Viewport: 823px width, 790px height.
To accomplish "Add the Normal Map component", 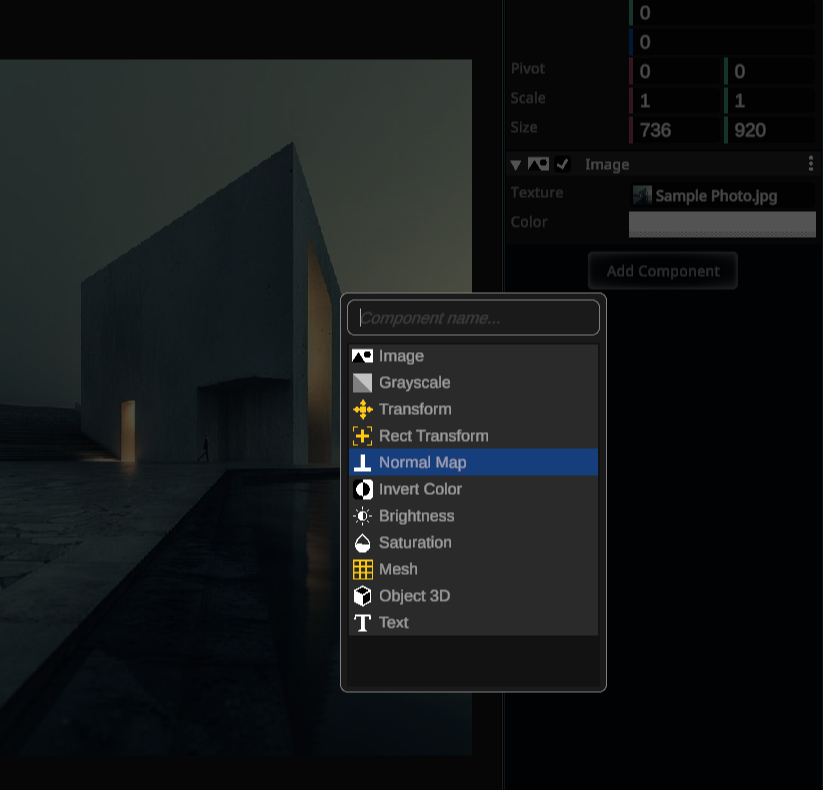I will point(473,462).
